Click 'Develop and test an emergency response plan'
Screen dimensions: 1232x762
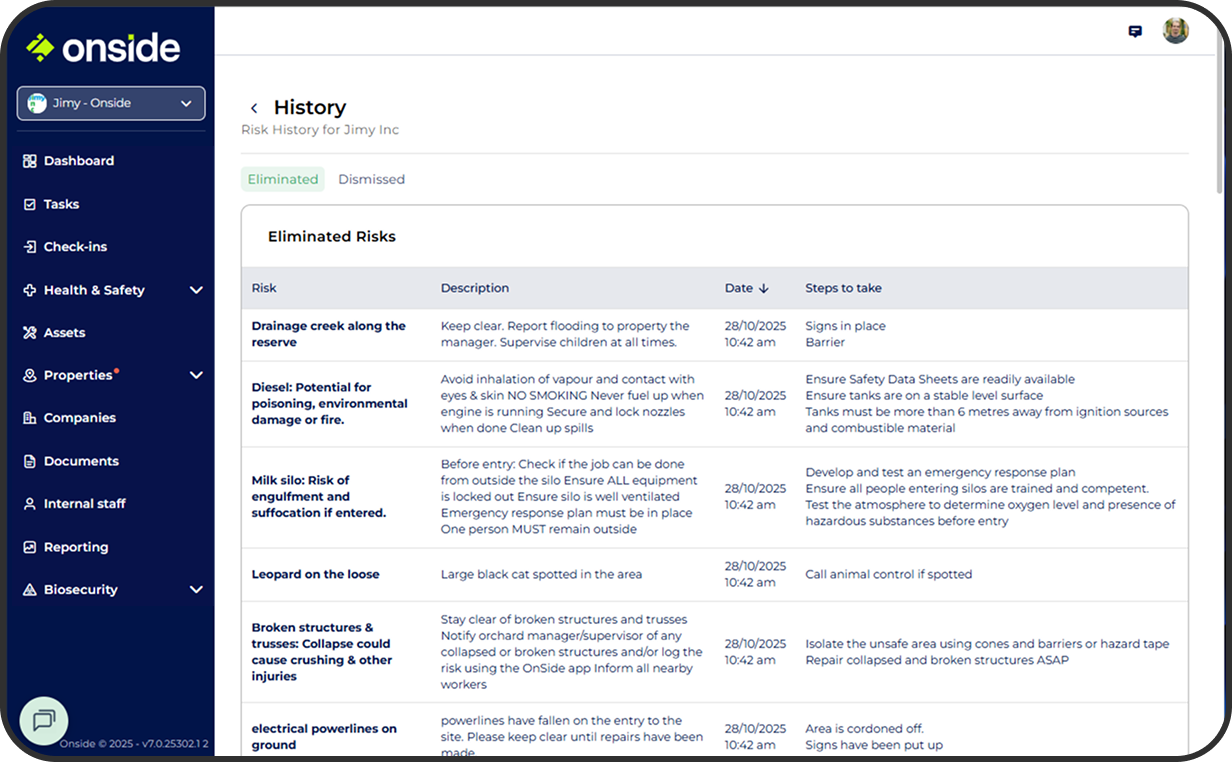point(941,473)
